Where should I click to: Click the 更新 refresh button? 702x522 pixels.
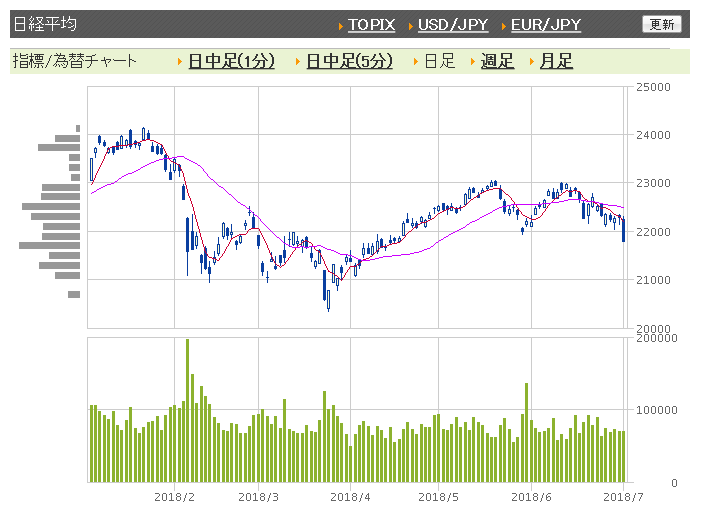click(662, 24)
